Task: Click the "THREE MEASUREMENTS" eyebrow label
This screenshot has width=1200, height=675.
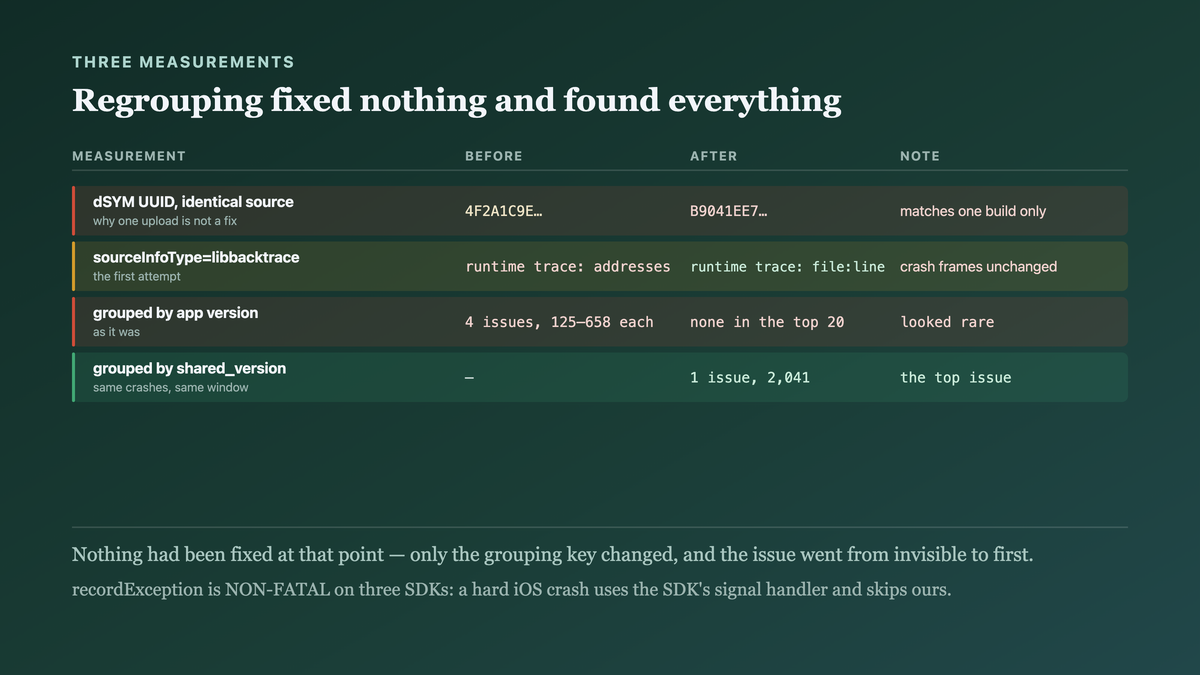Action: [x=183, y=62]
